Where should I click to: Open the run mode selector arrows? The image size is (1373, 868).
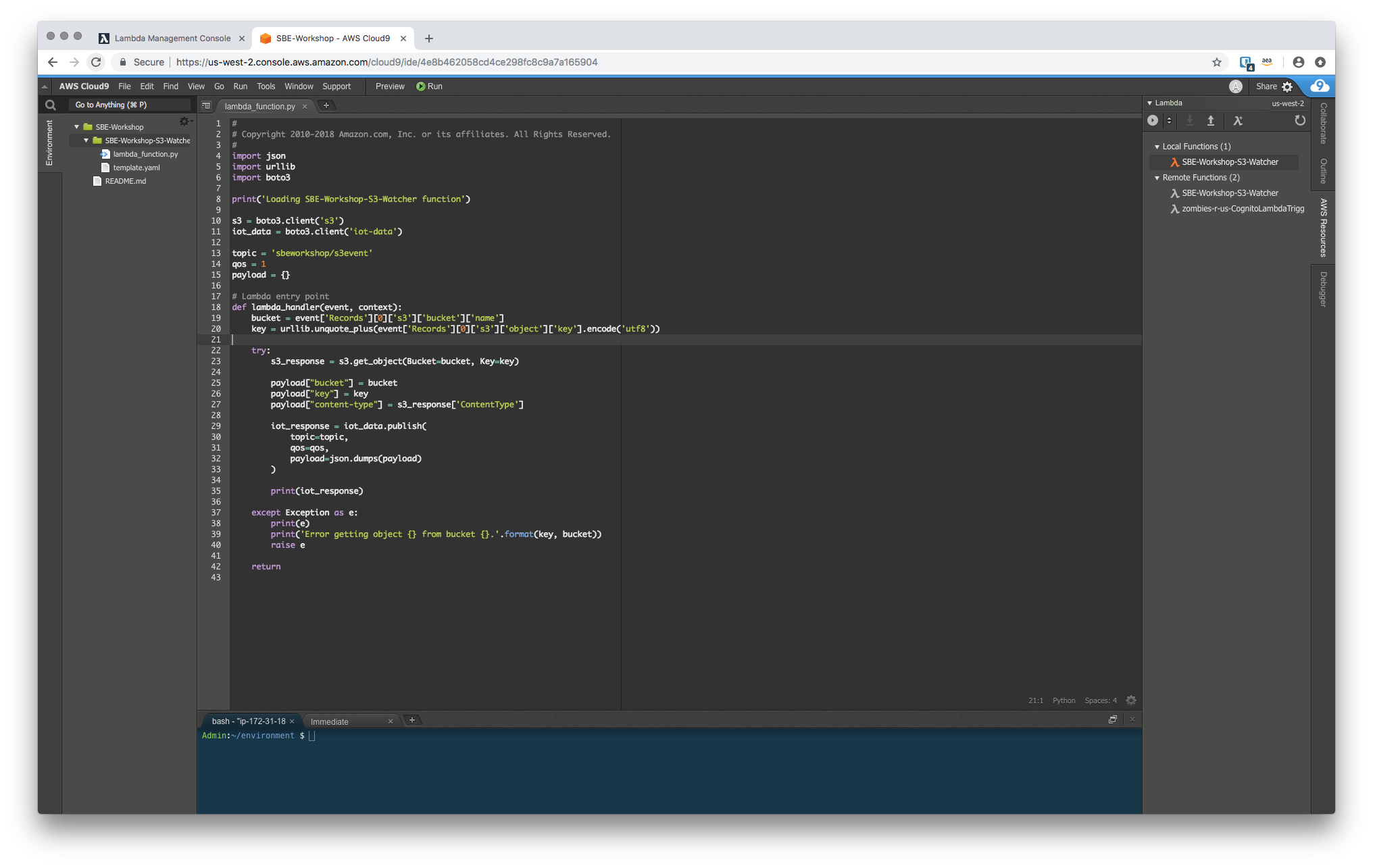[x=1169, y=120]
